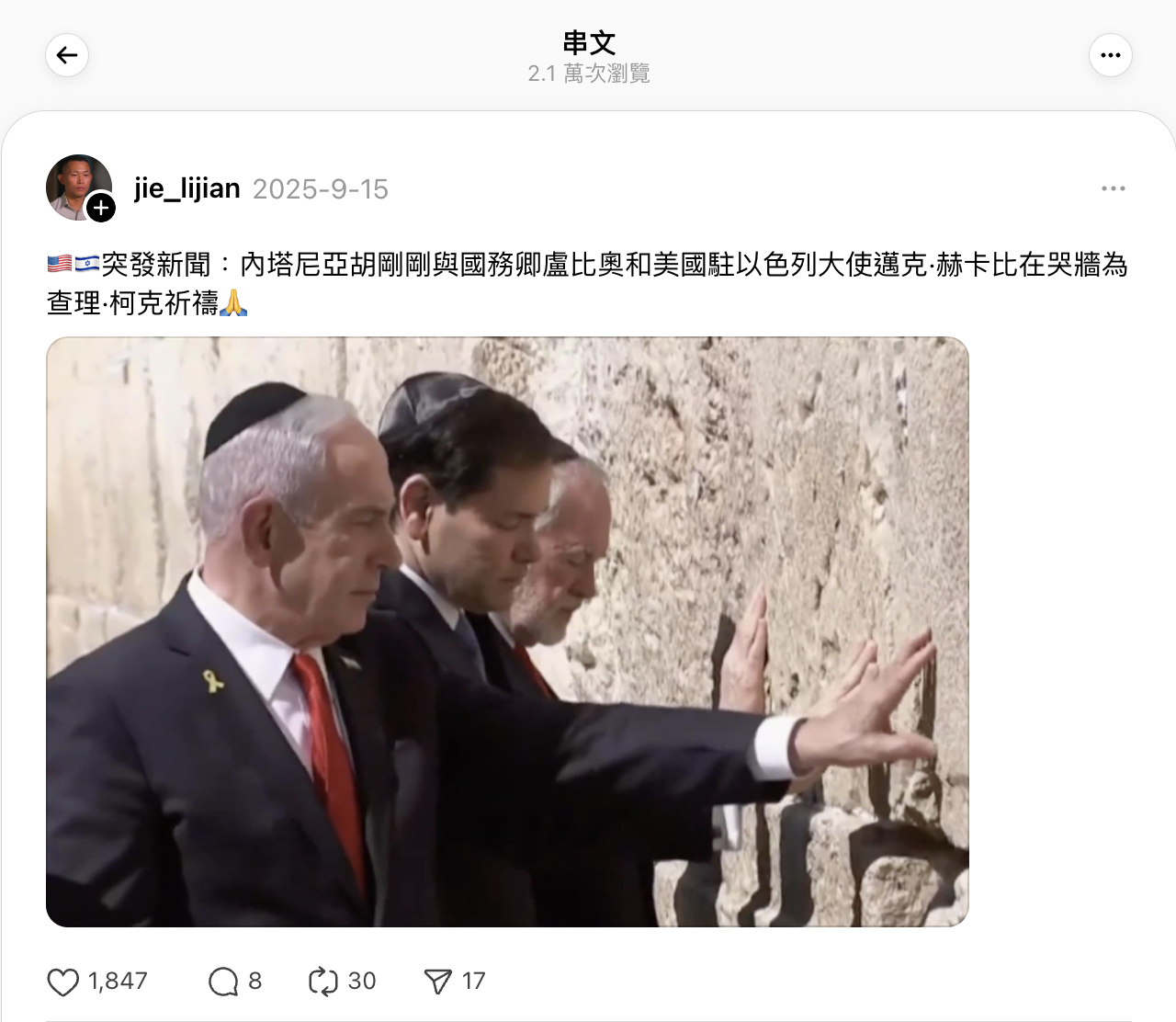The width and height of the screenshot is (1176, 1022).
Task: Click the 17 shares count
Action: (473, 982)
